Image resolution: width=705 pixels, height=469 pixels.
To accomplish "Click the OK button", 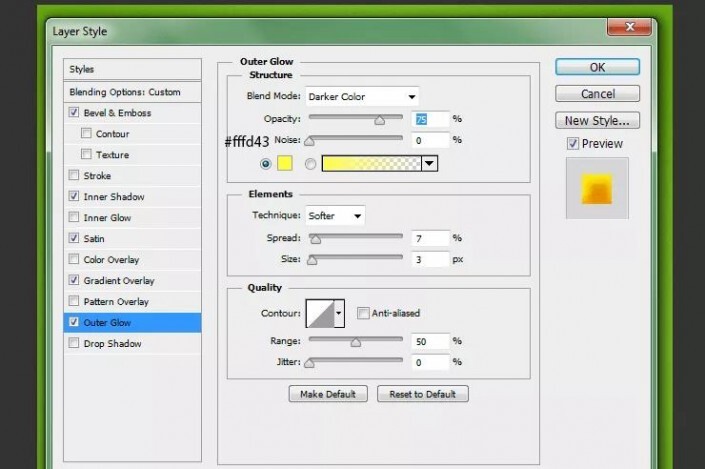I will click(597, 68).
